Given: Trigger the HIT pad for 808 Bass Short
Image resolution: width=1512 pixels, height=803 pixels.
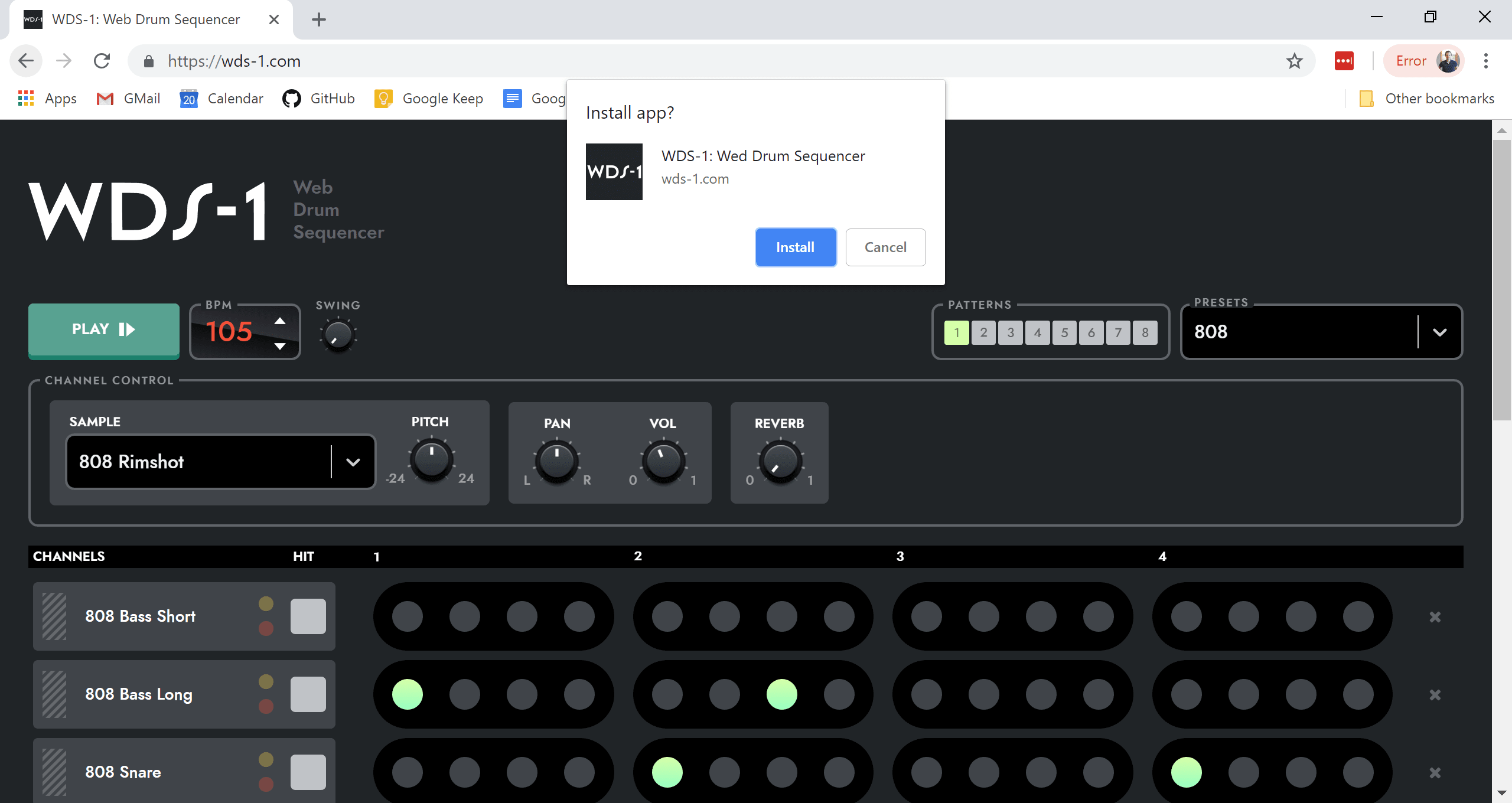Looking at the screenshot, I should click(308, 616).
